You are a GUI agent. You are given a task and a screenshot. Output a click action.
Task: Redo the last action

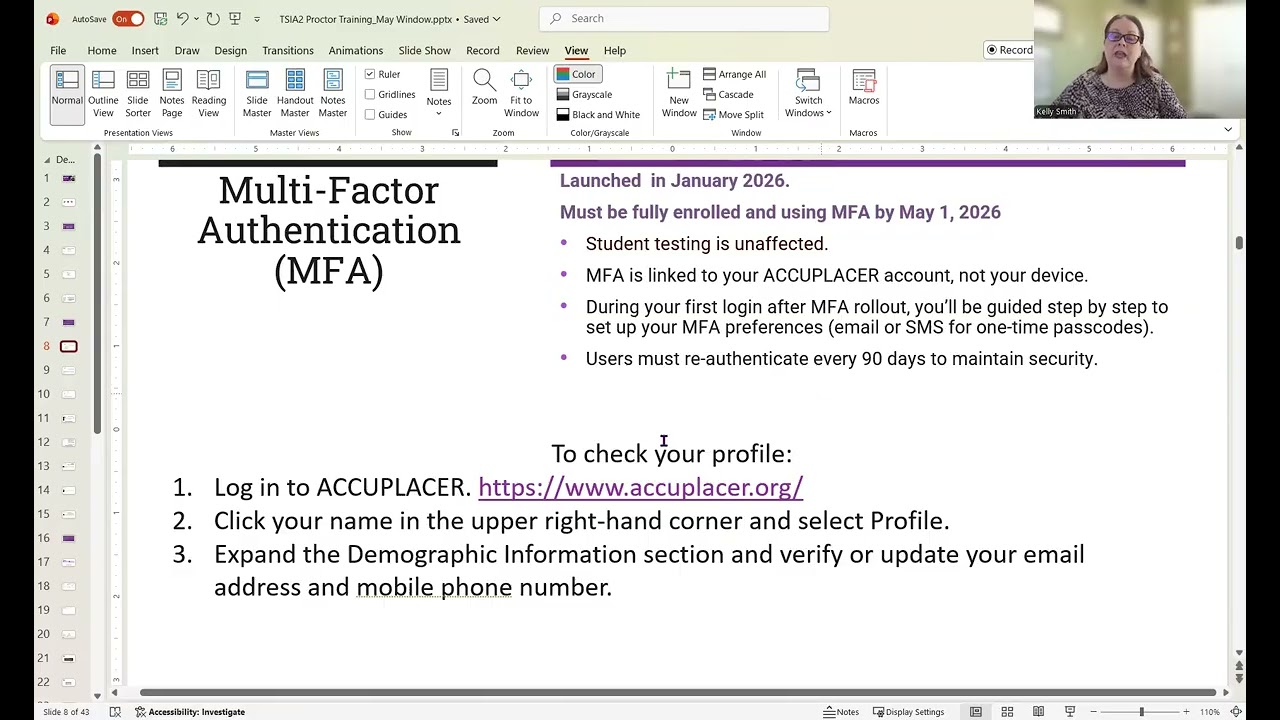pos(213,18)
